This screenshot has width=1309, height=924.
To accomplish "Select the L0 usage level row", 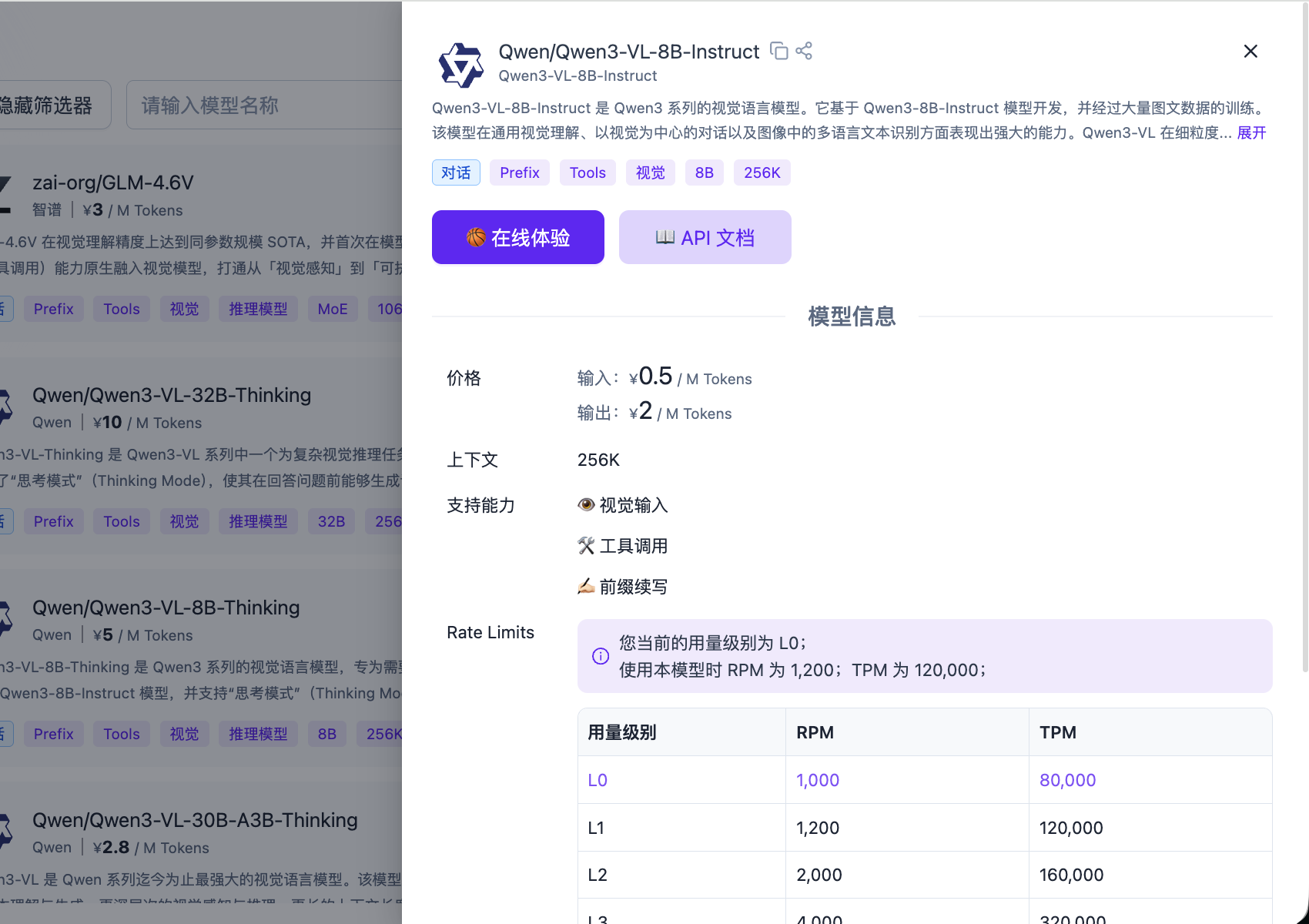I will pos(598,780).
